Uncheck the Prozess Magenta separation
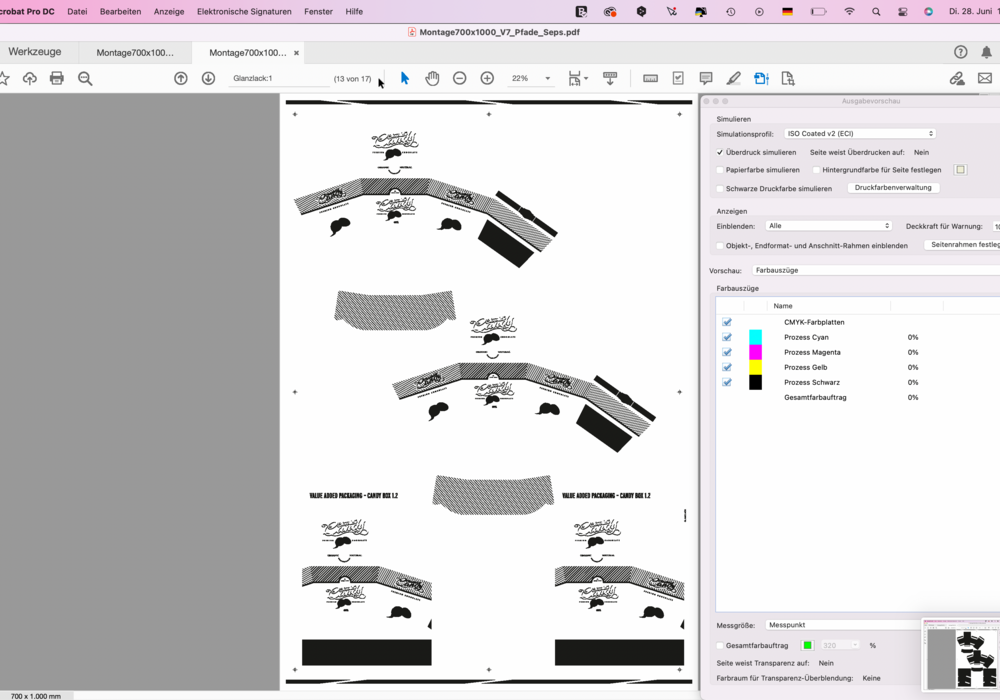The height and width of the screenshot is (700, 1000). click(x=727, y=352)
